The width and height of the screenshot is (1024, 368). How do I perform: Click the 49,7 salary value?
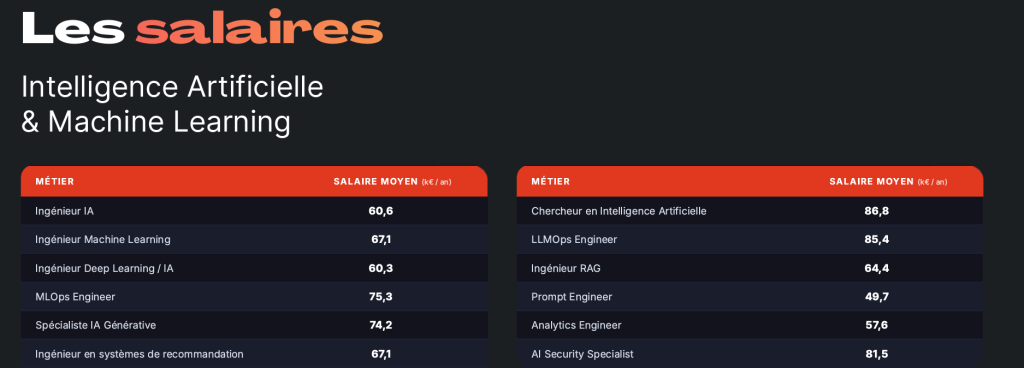(x=876, y=297)
